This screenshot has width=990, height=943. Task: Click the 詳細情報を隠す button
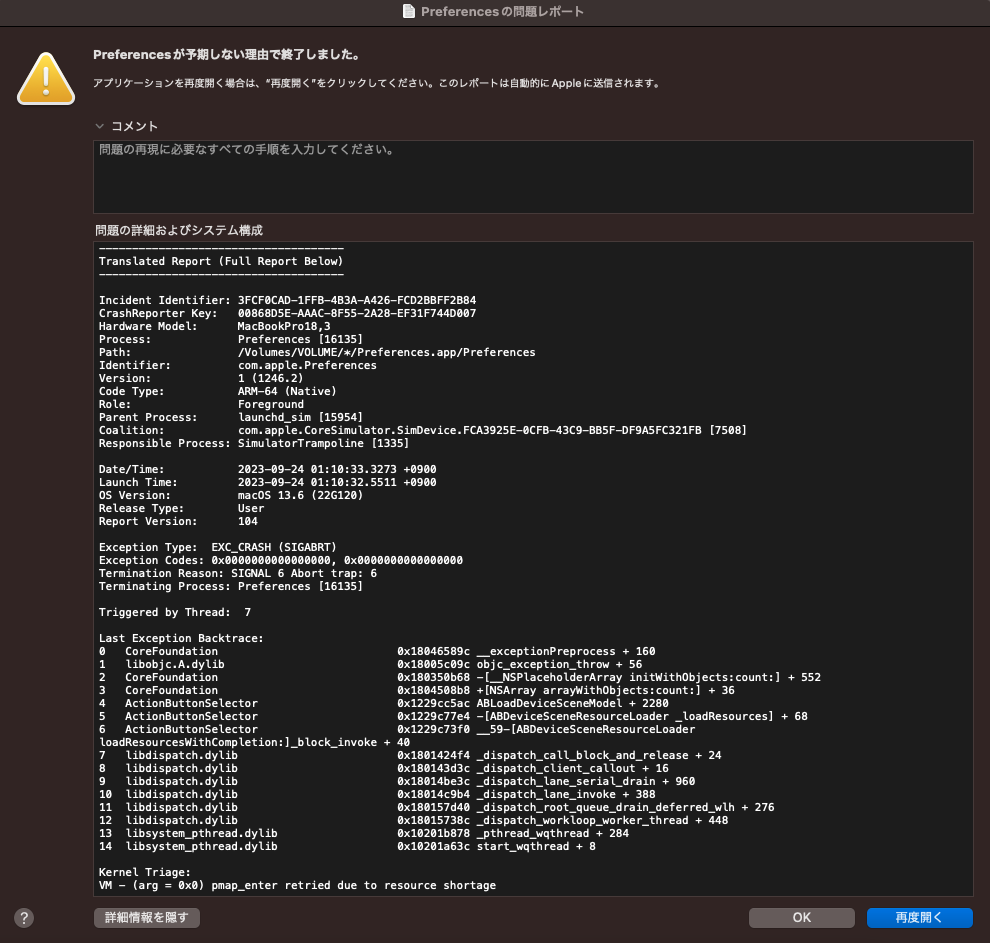point(146,918)
